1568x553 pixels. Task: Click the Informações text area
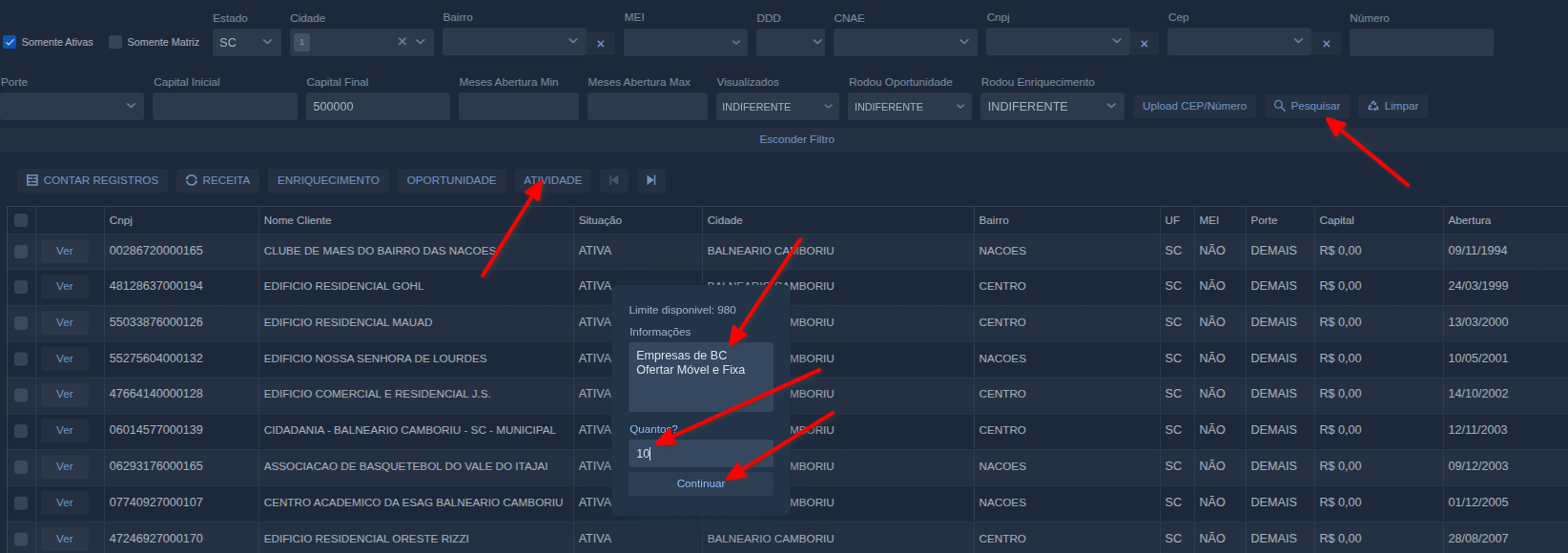pyautogui.click(x=701, y=377)
